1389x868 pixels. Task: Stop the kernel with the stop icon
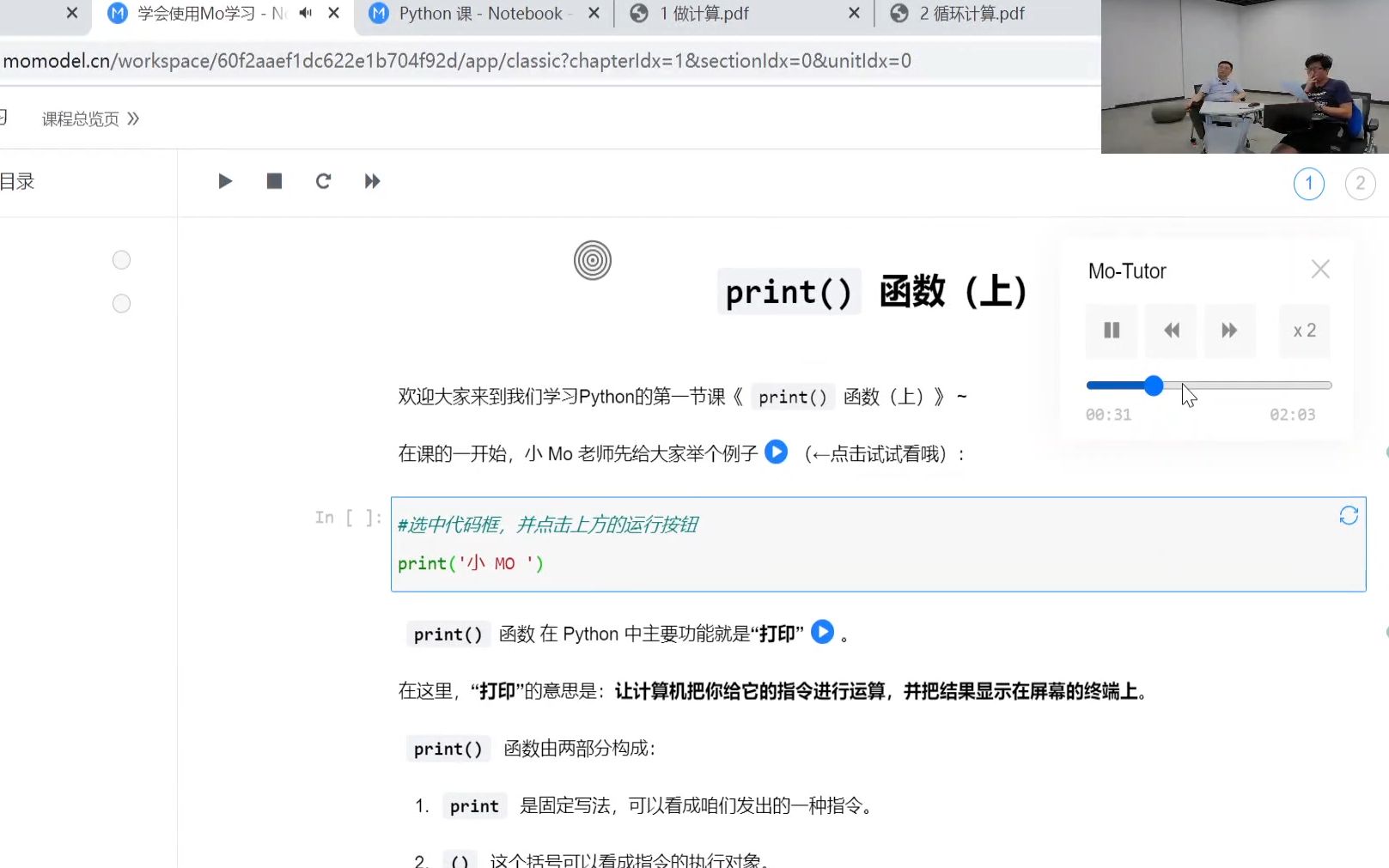pyautogui.click(x=274, y=181)
